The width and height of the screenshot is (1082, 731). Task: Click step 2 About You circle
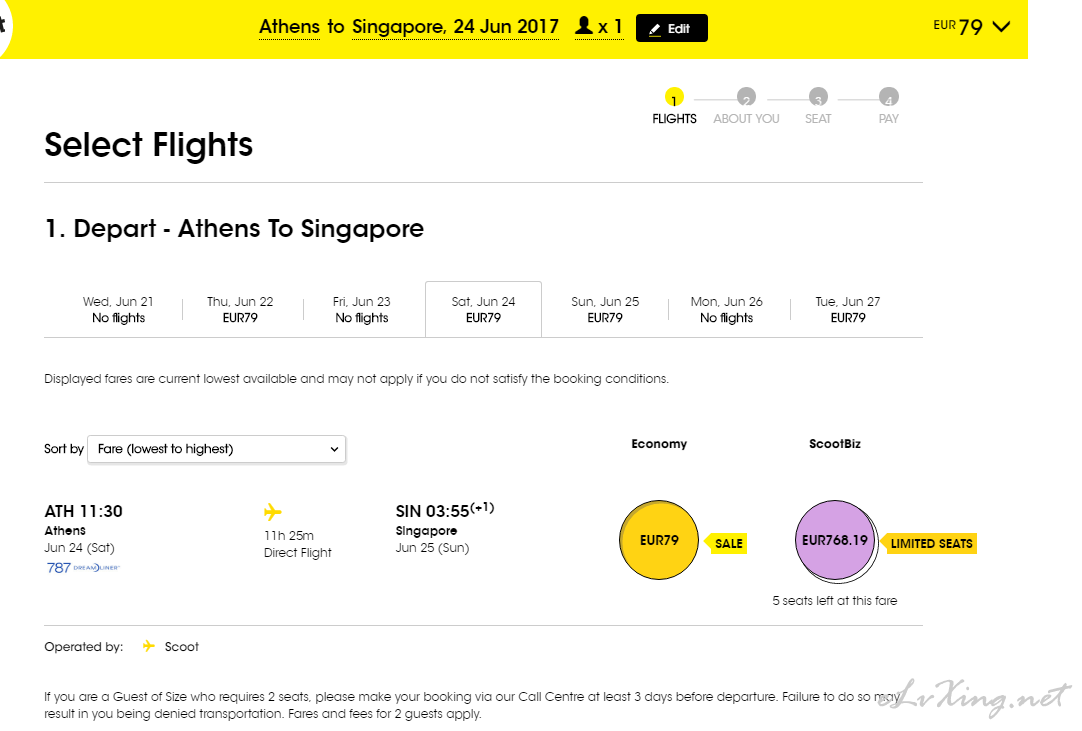tap(746, 98)
